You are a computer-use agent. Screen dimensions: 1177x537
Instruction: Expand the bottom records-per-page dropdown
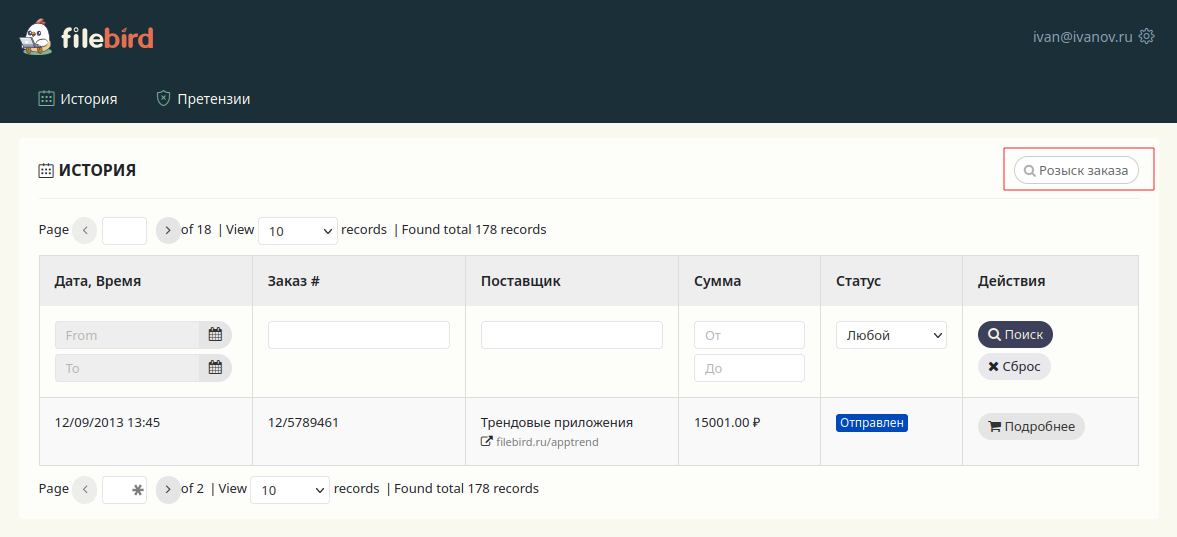[290, 490]
